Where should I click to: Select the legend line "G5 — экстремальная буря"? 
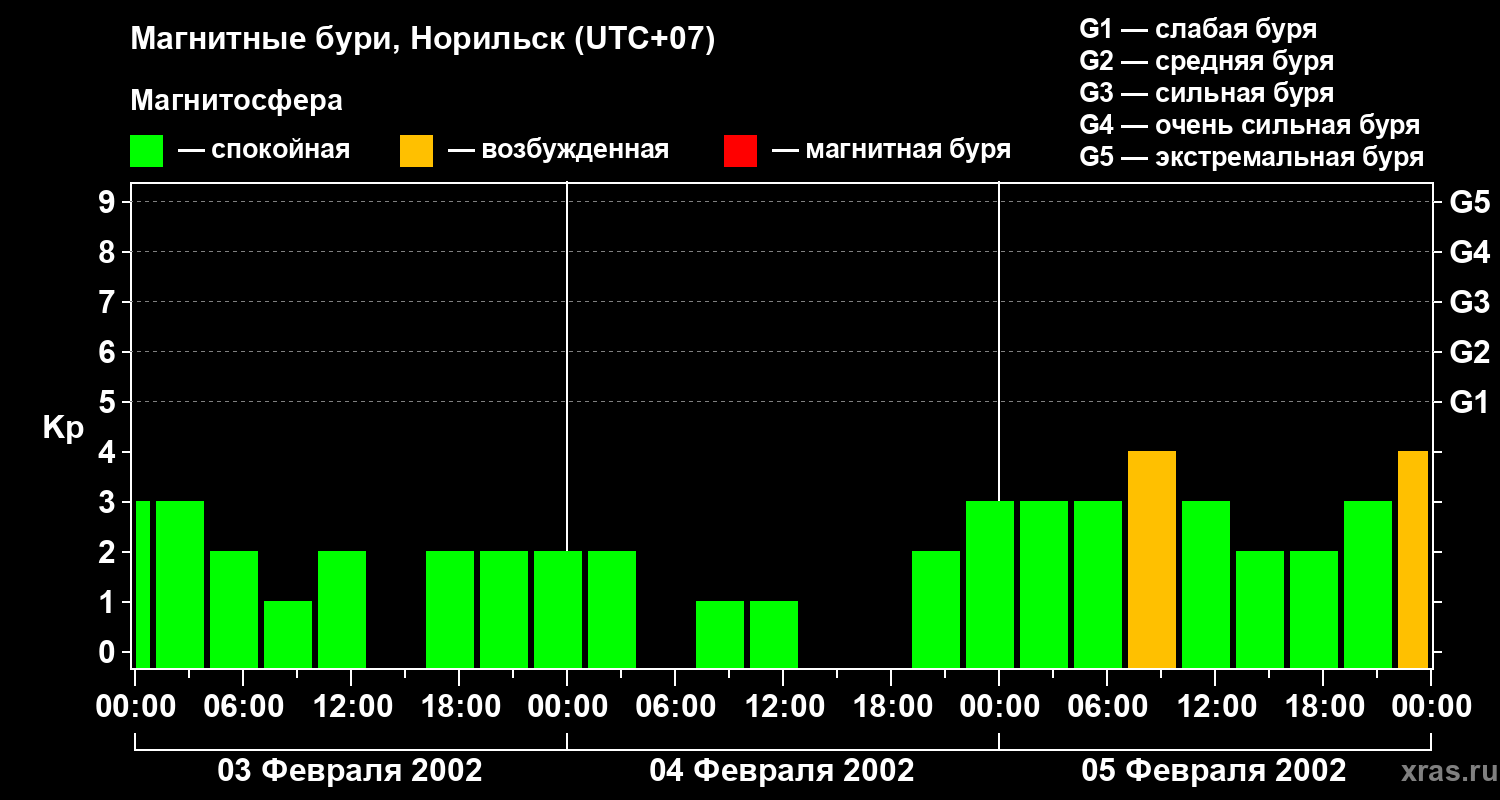coord(1252,157)
